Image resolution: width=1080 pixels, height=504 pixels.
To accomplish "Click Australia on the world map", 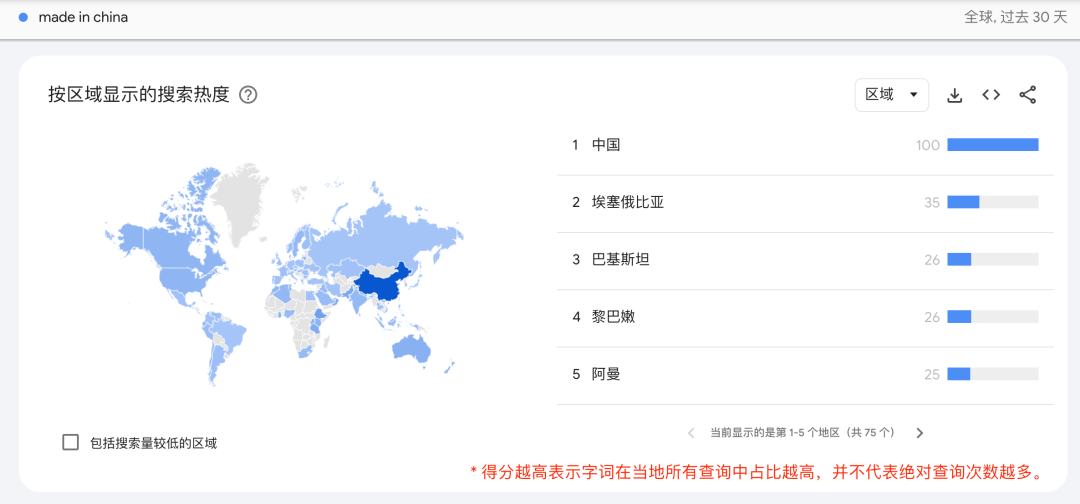I will 412,348.
